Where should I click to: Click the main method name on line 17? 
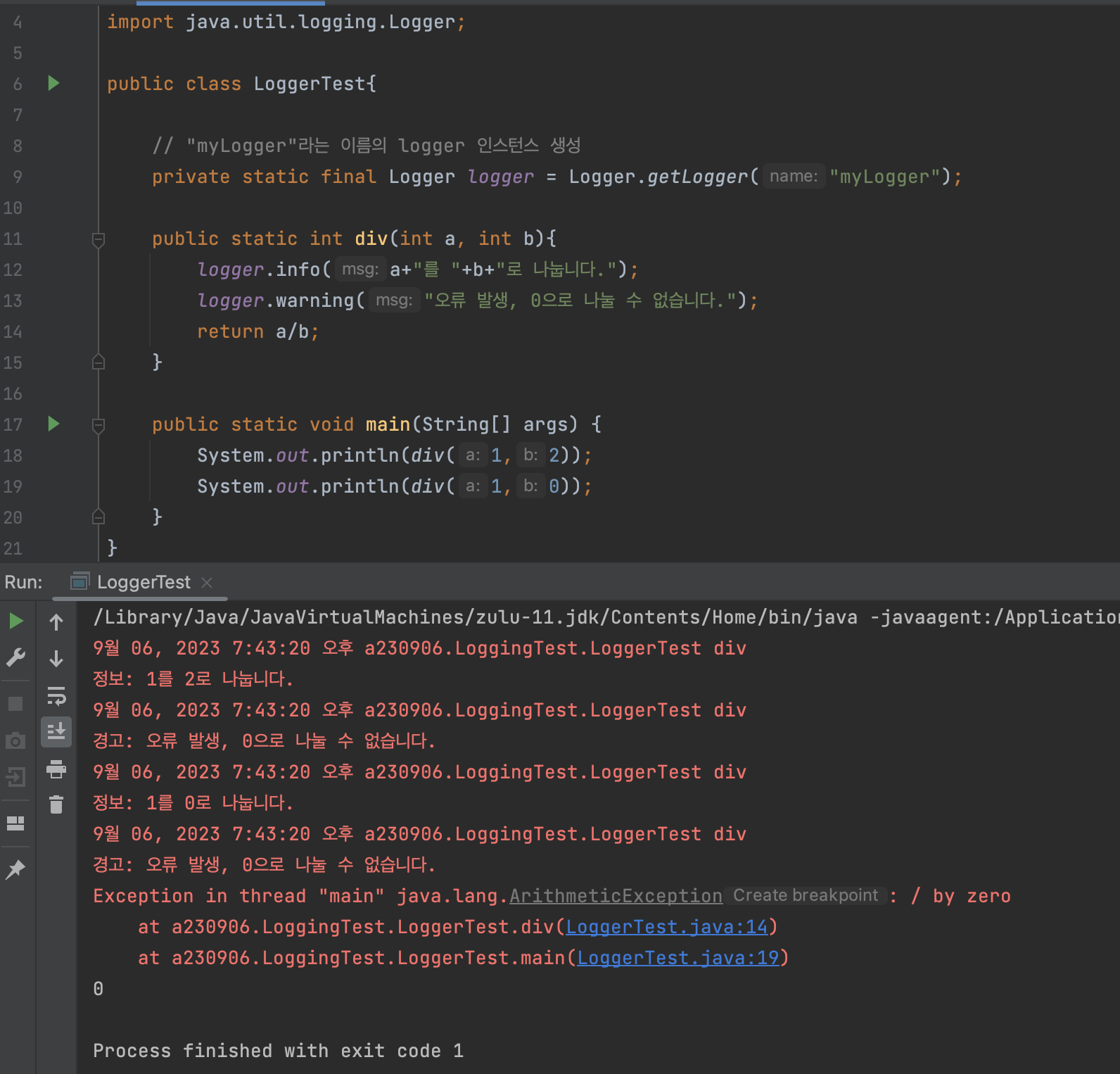pyautogui.click(x=388, y=424)
